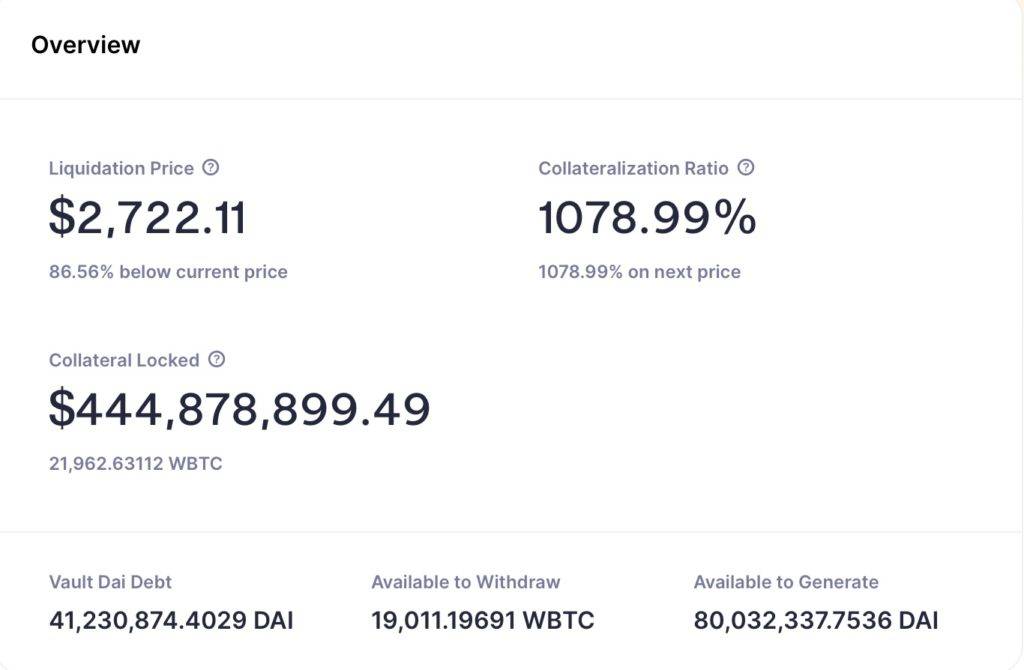The height and width of the screenshot is (670, 1024).
Task: Click the $2,722.11 liquidation price value
Action: [148, 217]
